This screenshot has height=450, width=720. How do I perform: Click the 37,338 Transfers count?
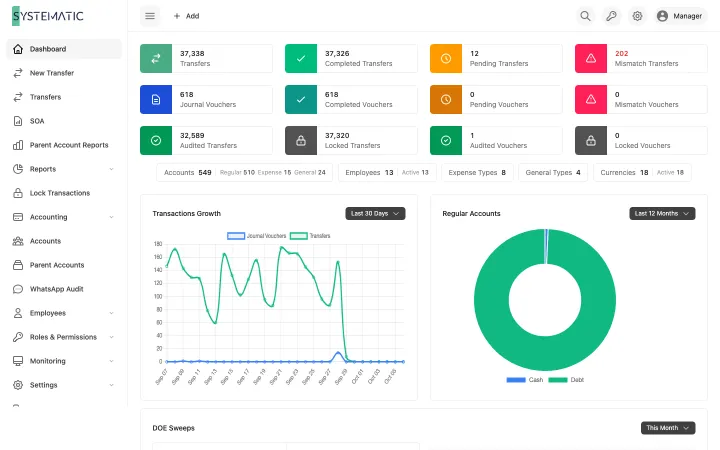pos(192,54)
